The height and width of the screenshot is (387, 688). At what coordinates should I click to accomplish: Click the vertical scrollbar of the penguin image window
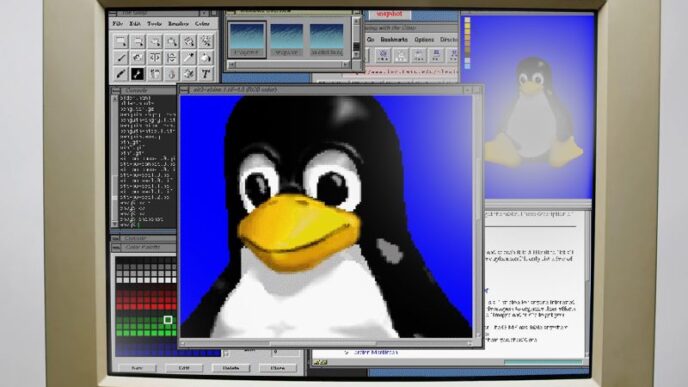pyautogui.click(x=477, y=216)
